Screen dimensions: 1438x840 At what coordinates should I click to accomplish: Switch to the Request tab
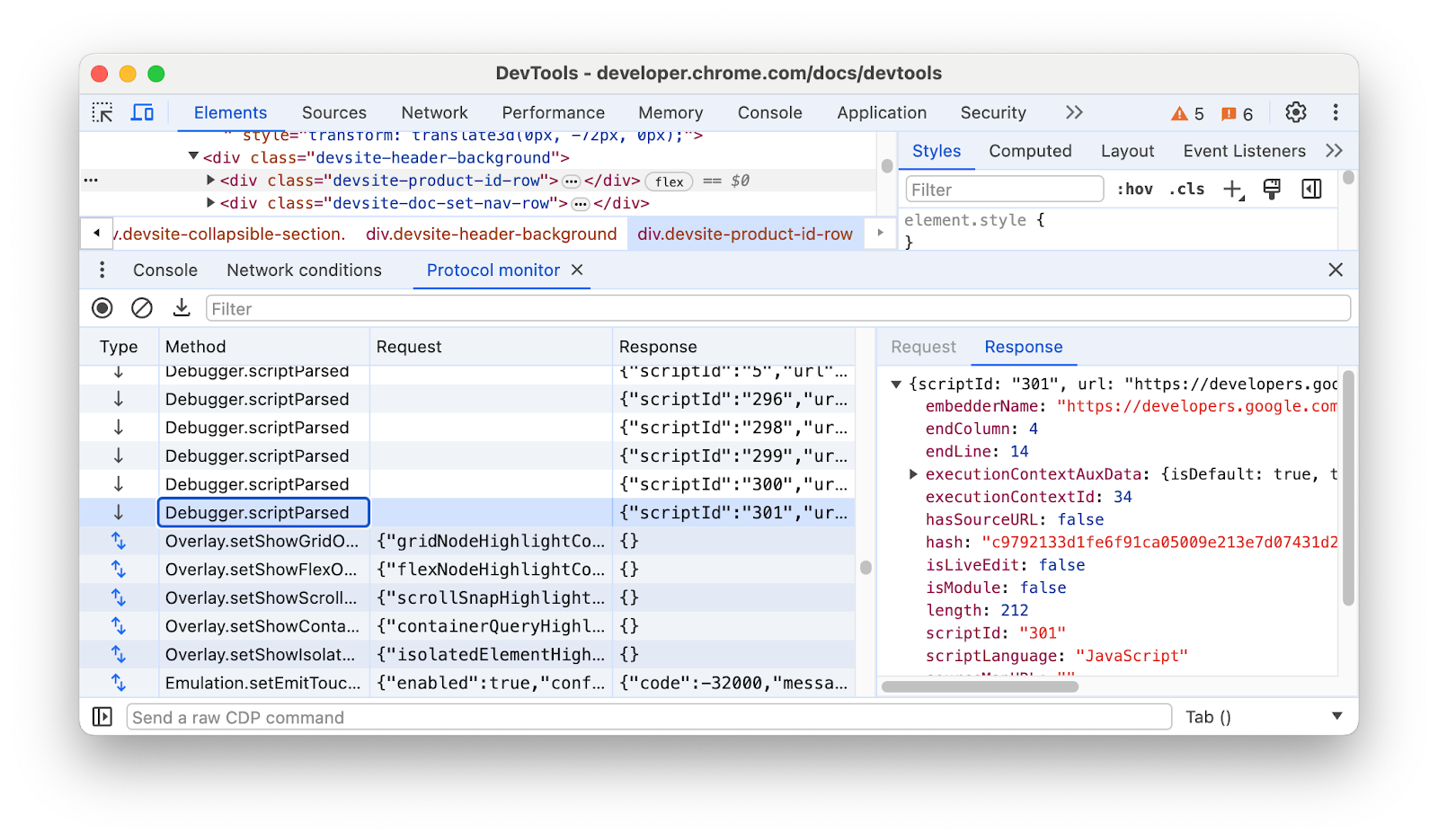(x=922, y=347)
